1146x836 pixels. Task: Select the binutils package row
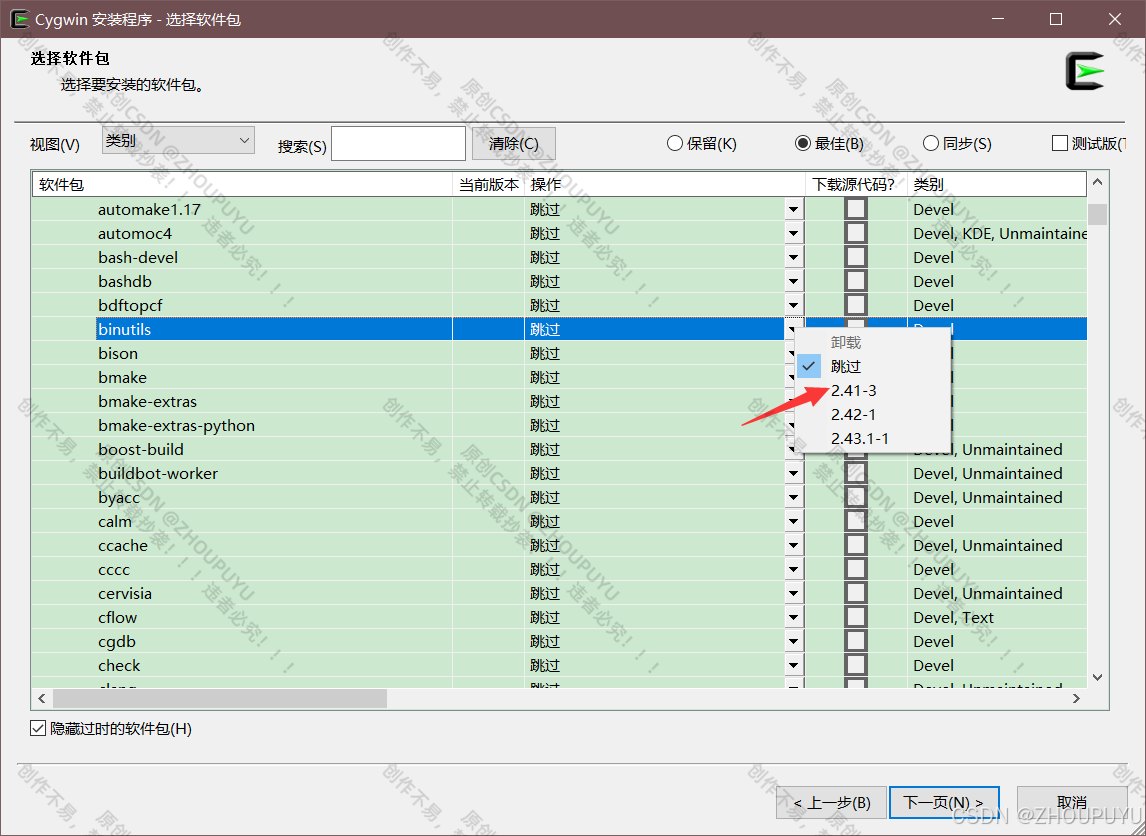click(559, 330)
